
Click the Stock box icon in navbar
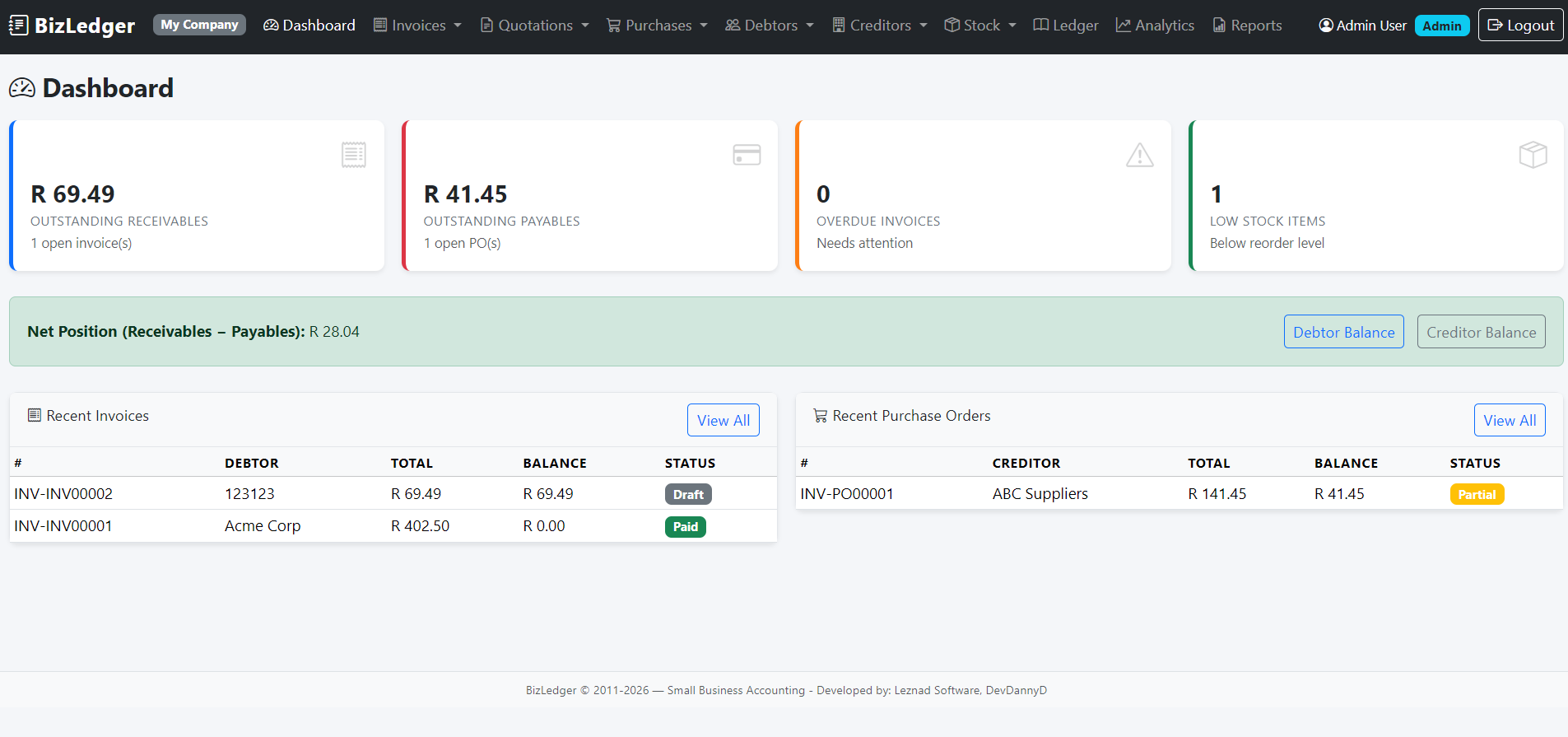pyautogui.click(x=952, y=26)
